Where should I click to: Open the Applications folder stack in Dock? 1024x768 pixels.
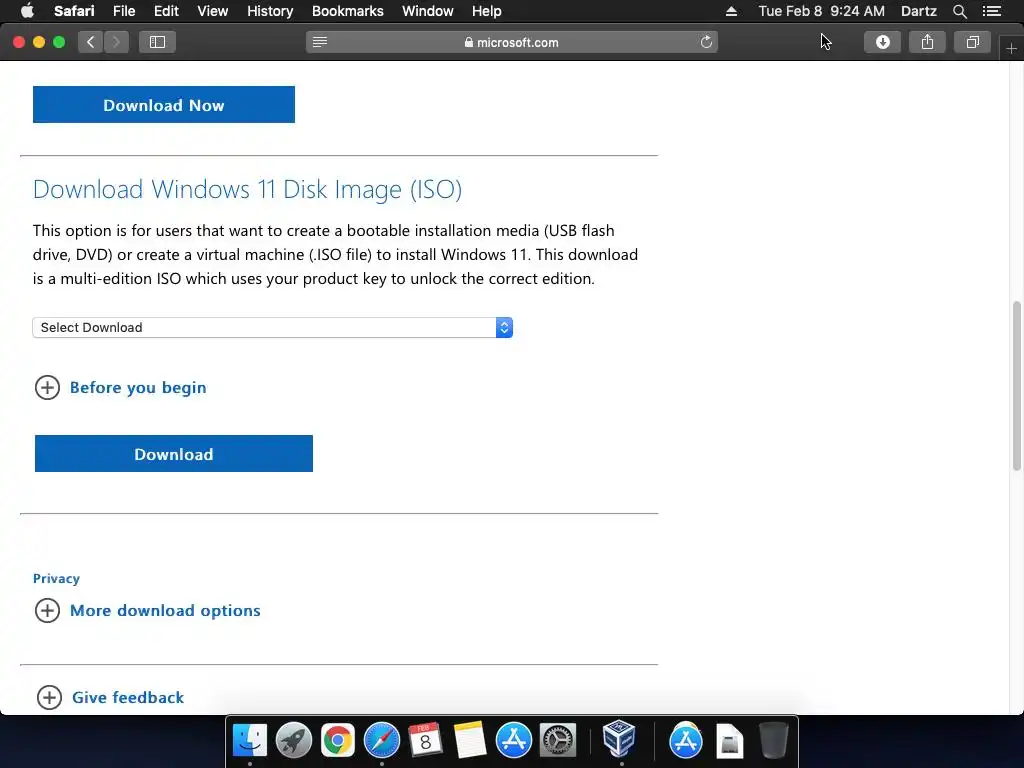point(685,740)
